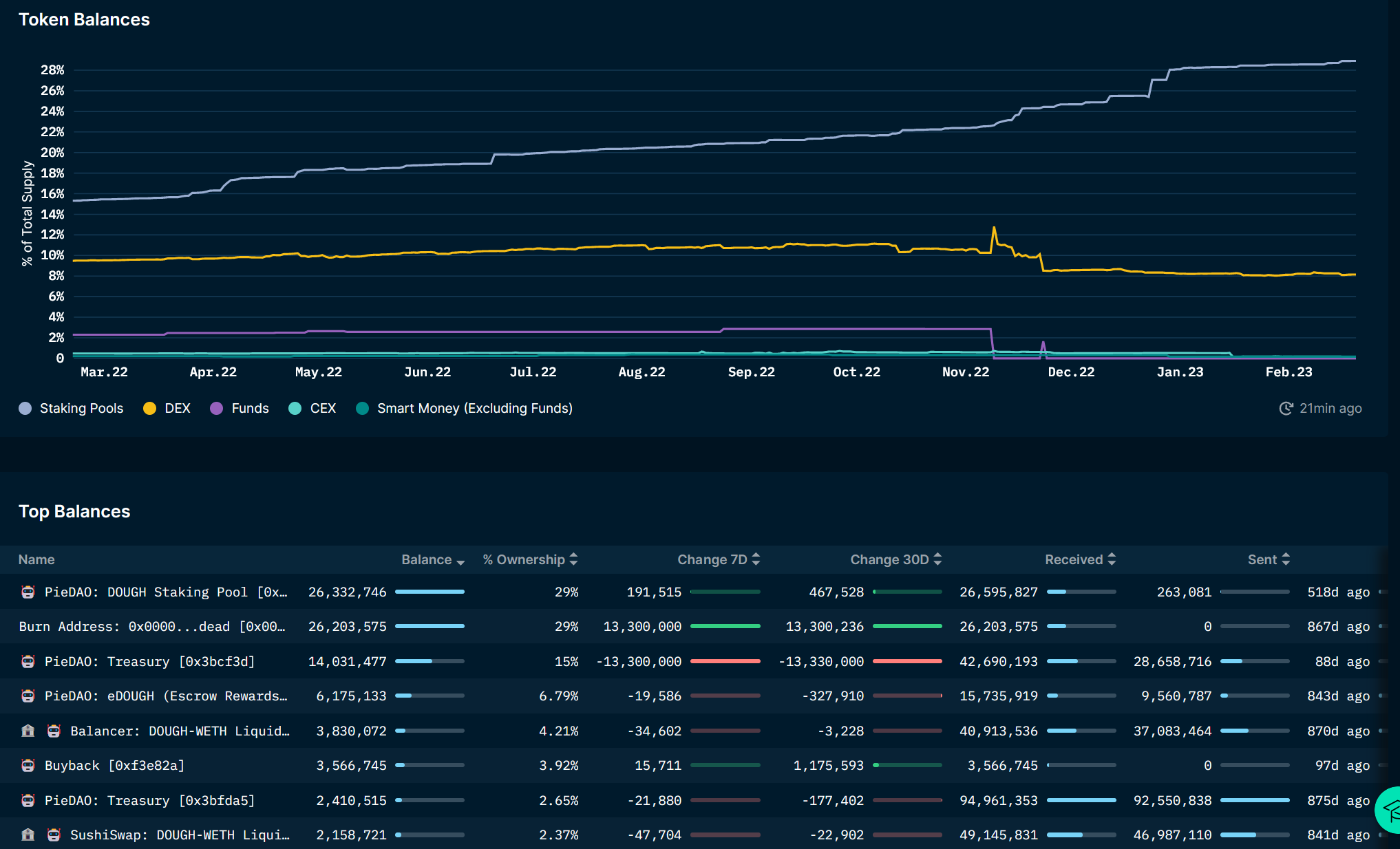
Task: Hide the DEX series via the legend
Action: tap(166, 408)
